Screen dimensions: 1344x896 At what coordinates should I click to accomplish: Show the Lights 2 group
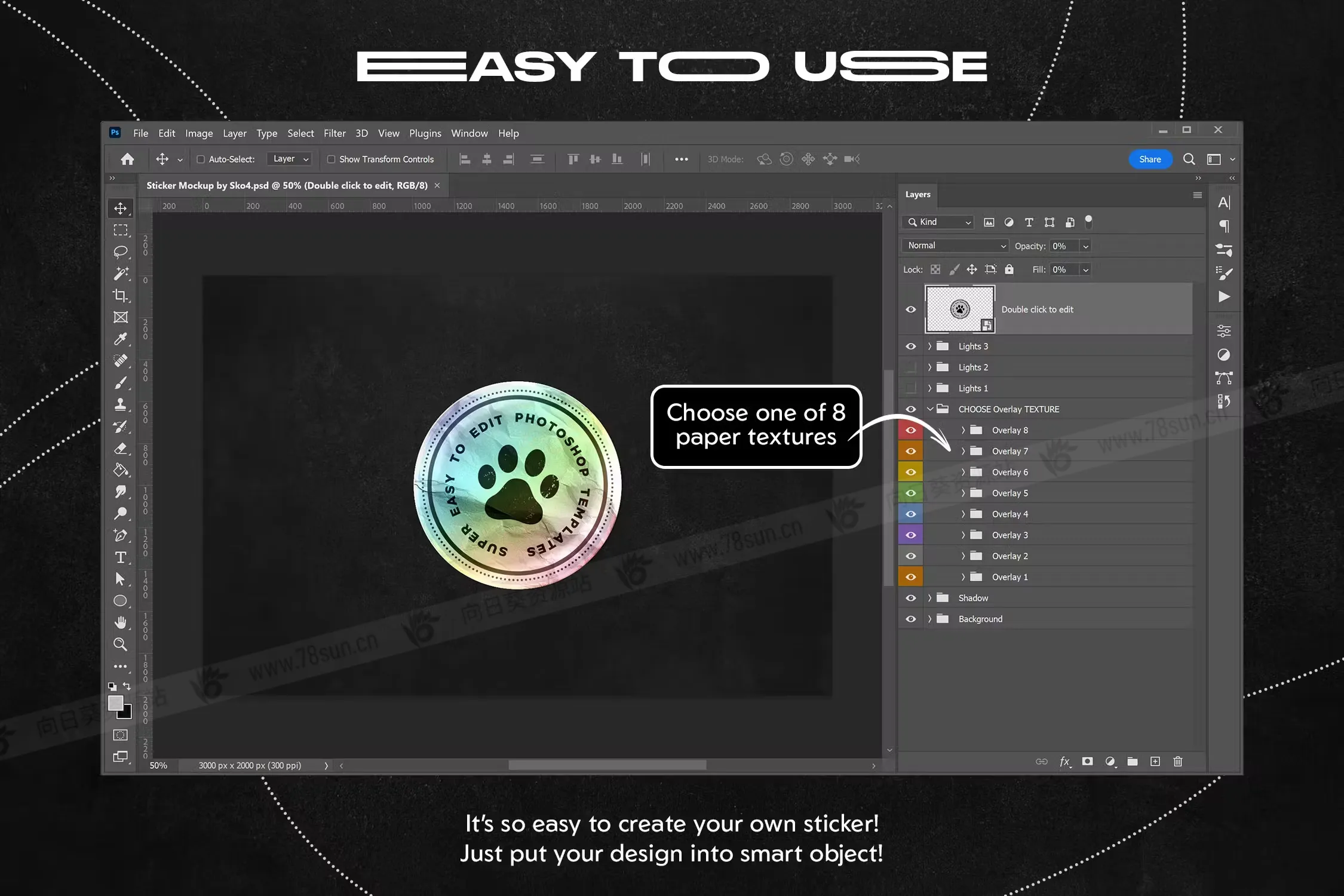tap(910, 367)
